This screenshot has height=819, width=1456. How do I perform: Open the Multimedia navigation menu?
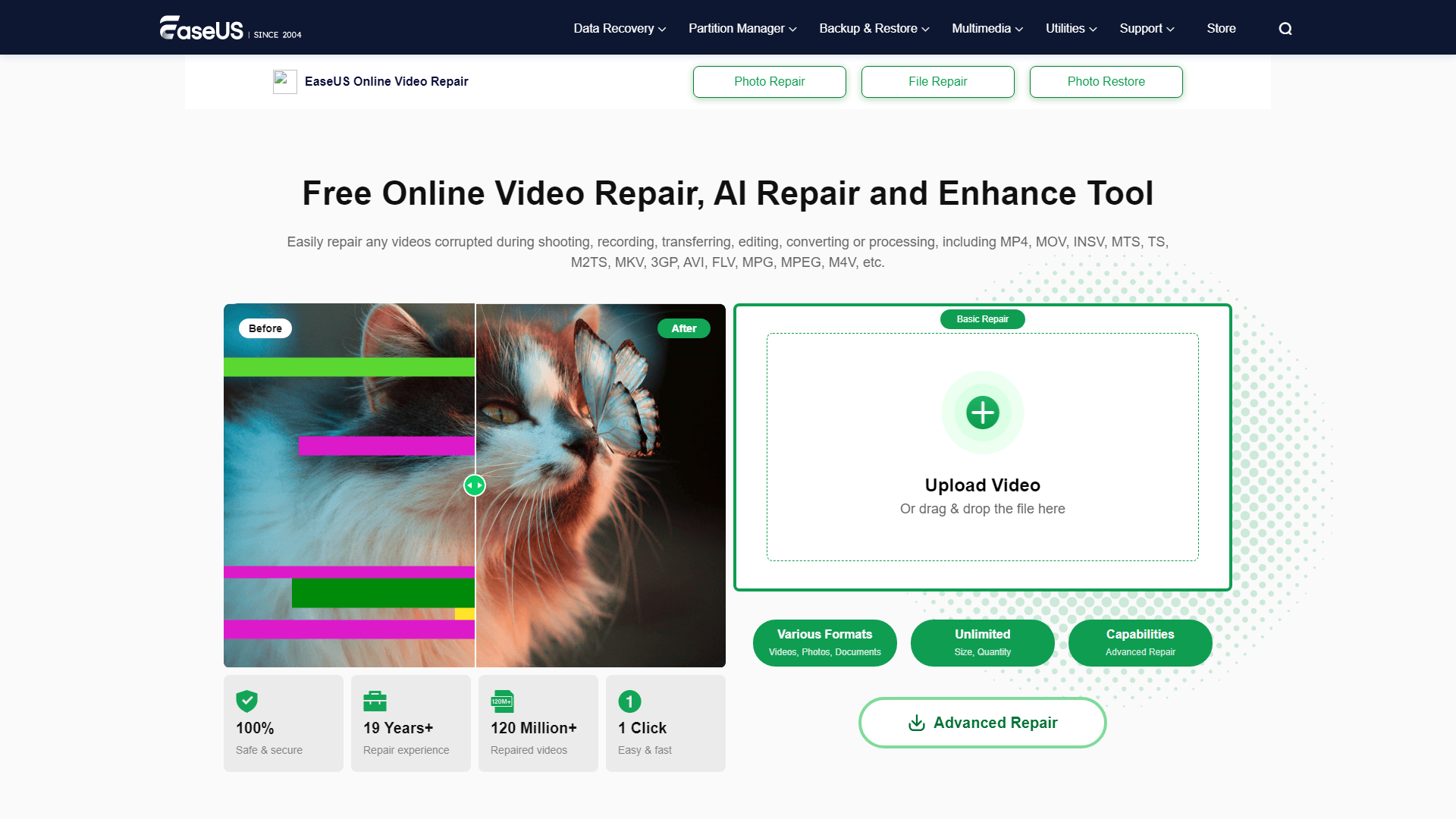987,29
